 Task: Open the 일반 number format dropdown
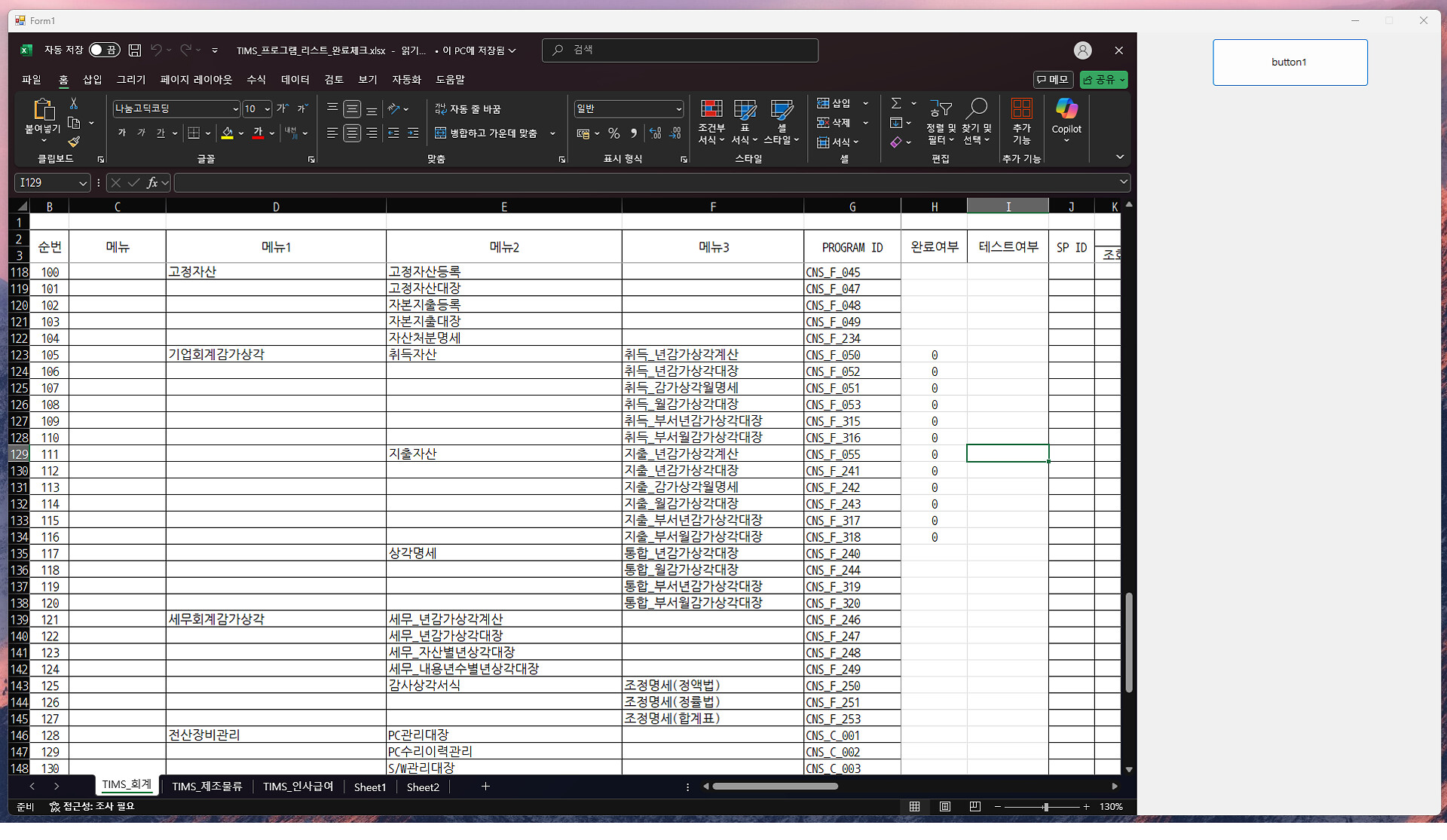pyautogui.click(x=678, y=109)
